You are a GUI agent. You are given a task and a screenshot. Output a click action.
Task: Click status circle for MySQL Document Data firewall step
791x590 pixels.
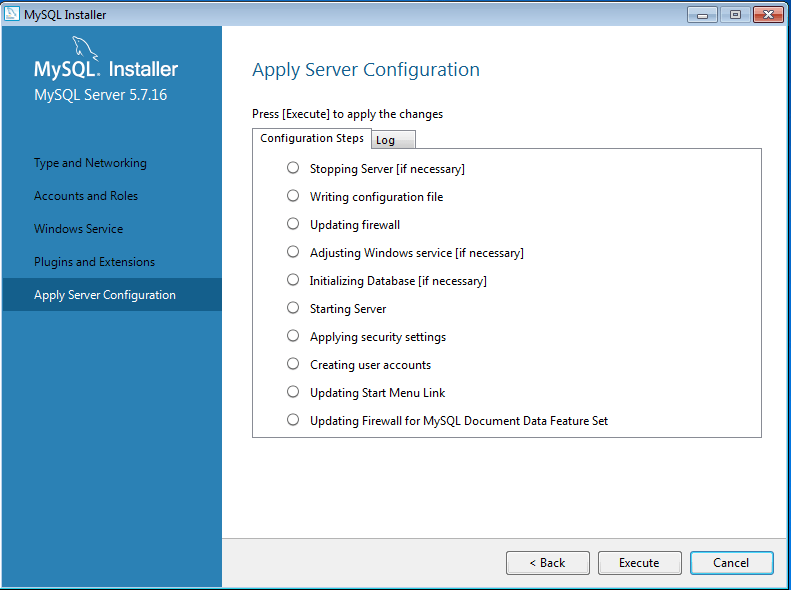coord(293,419)
